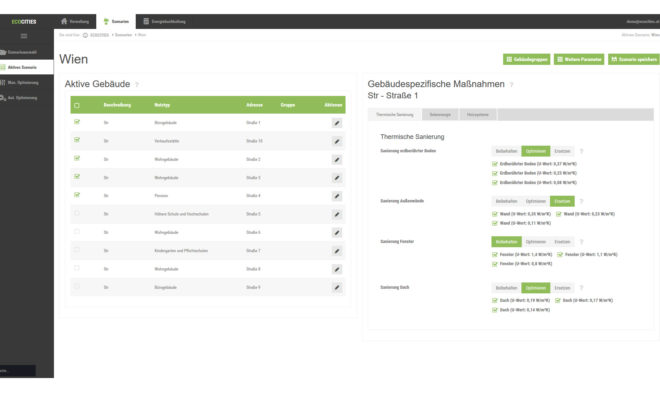Open help icon beside Aktive Gebäude

point(137,85)
